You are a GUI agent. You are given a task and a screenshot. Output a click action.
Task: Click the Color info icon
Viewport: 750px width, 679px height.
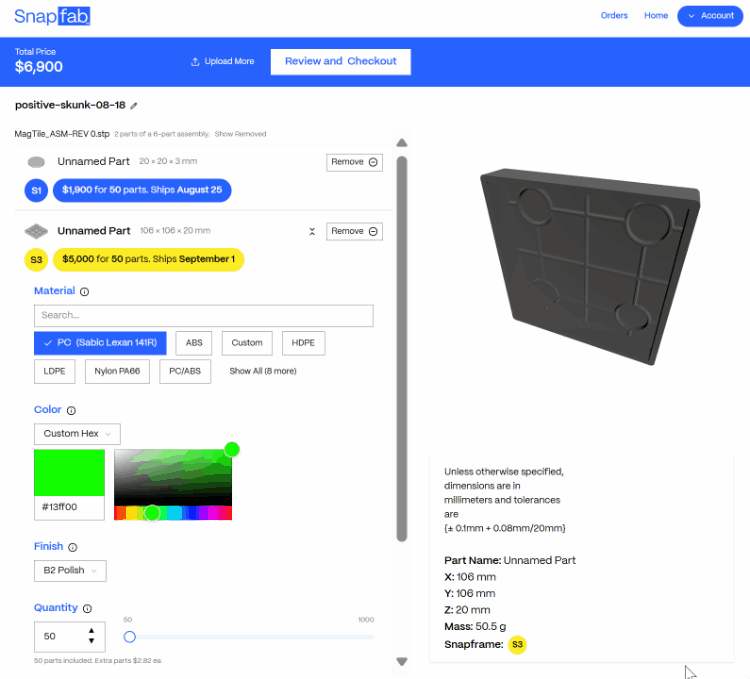(x=71, y=410)
